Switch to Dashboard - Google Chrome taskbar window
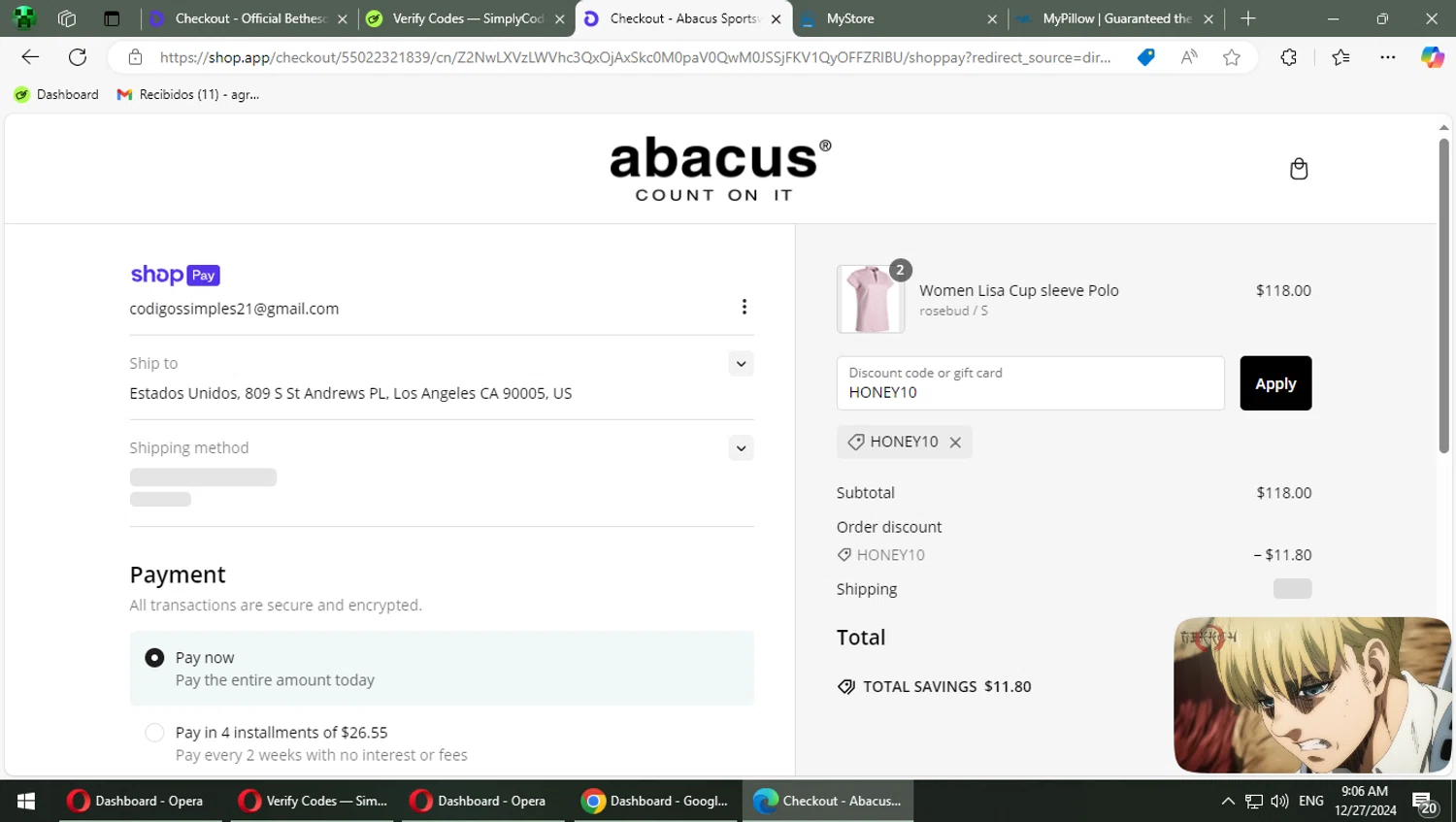The image size is (1456, 822). (655, 801)
